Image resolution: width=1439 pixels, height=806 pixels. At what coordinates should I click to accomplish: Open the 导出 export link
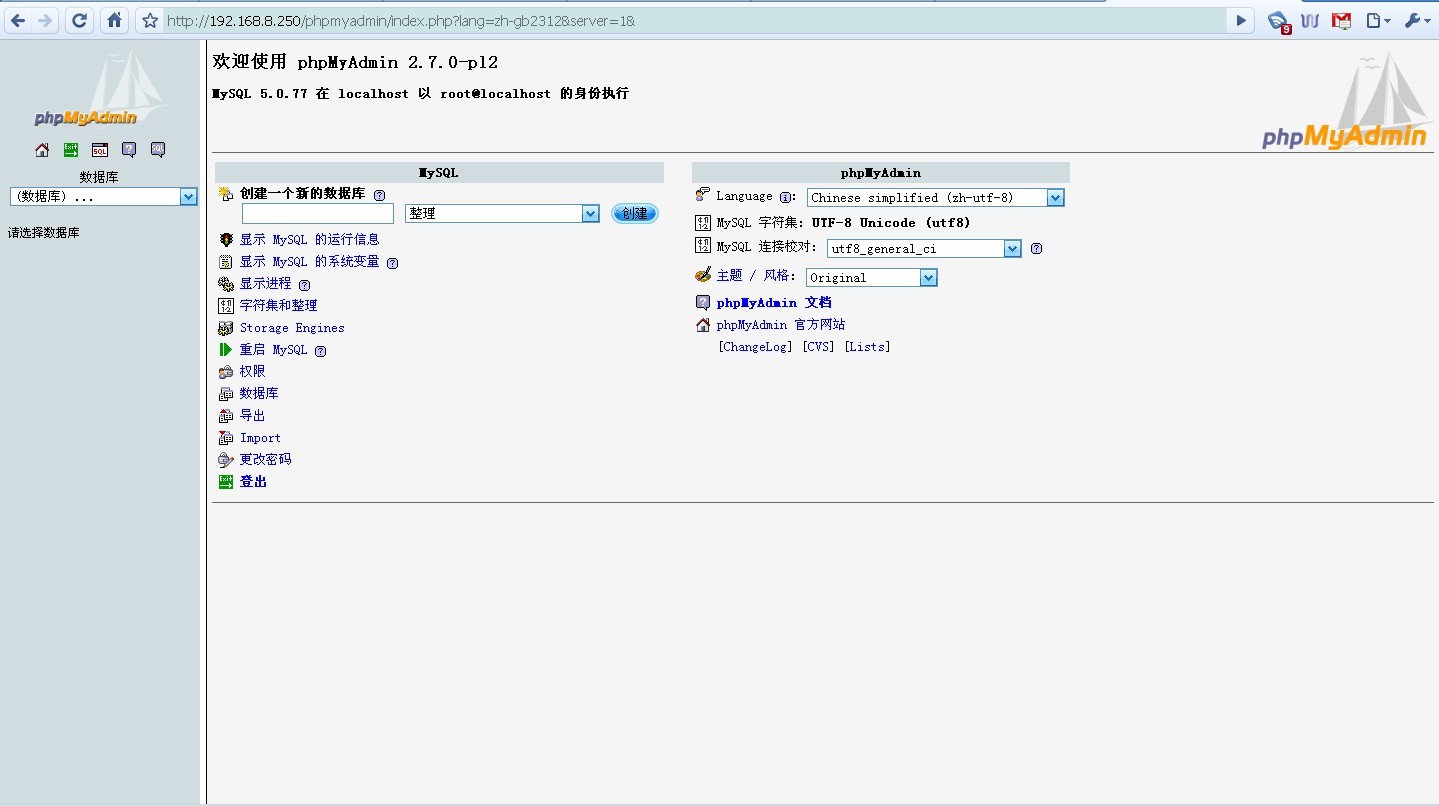tap(252, 416)
